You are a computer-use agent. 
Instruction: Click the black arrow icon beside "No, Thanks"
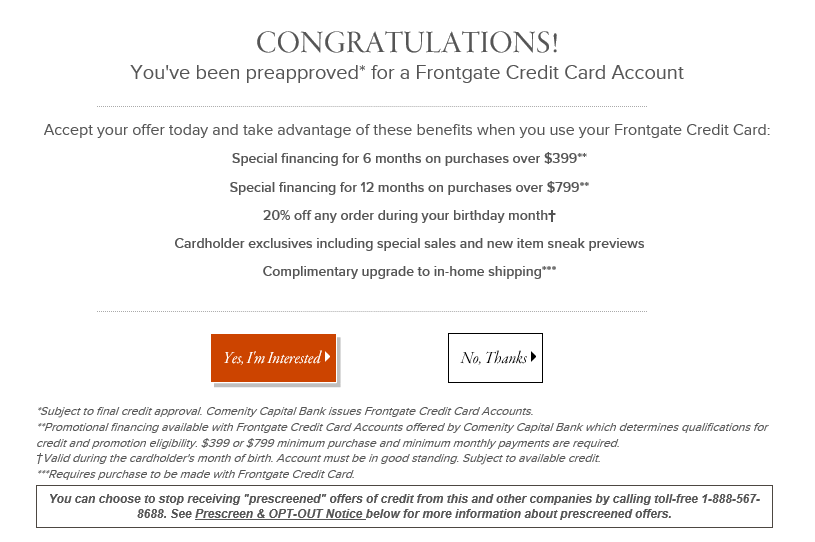tap(534, 357)
